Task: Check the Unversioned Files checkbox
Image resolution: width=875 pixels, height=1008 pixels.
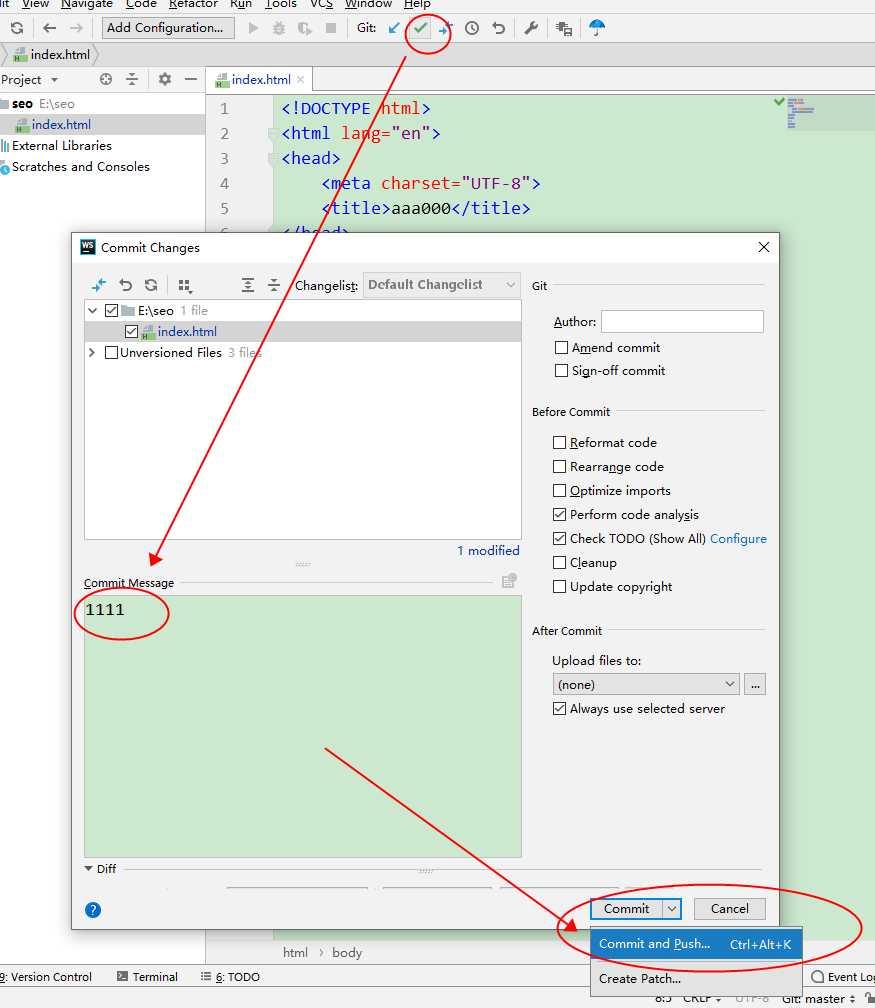Action: pos(111,352)
